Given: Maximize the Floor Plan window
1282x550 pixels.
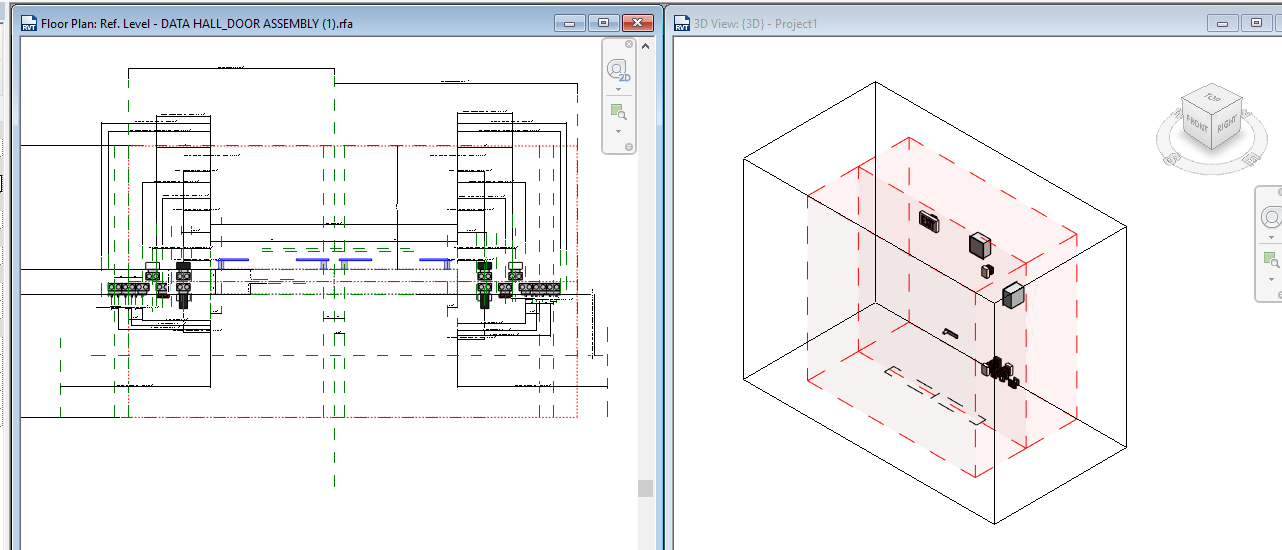Looking at the screenshot, I should 603,22.
